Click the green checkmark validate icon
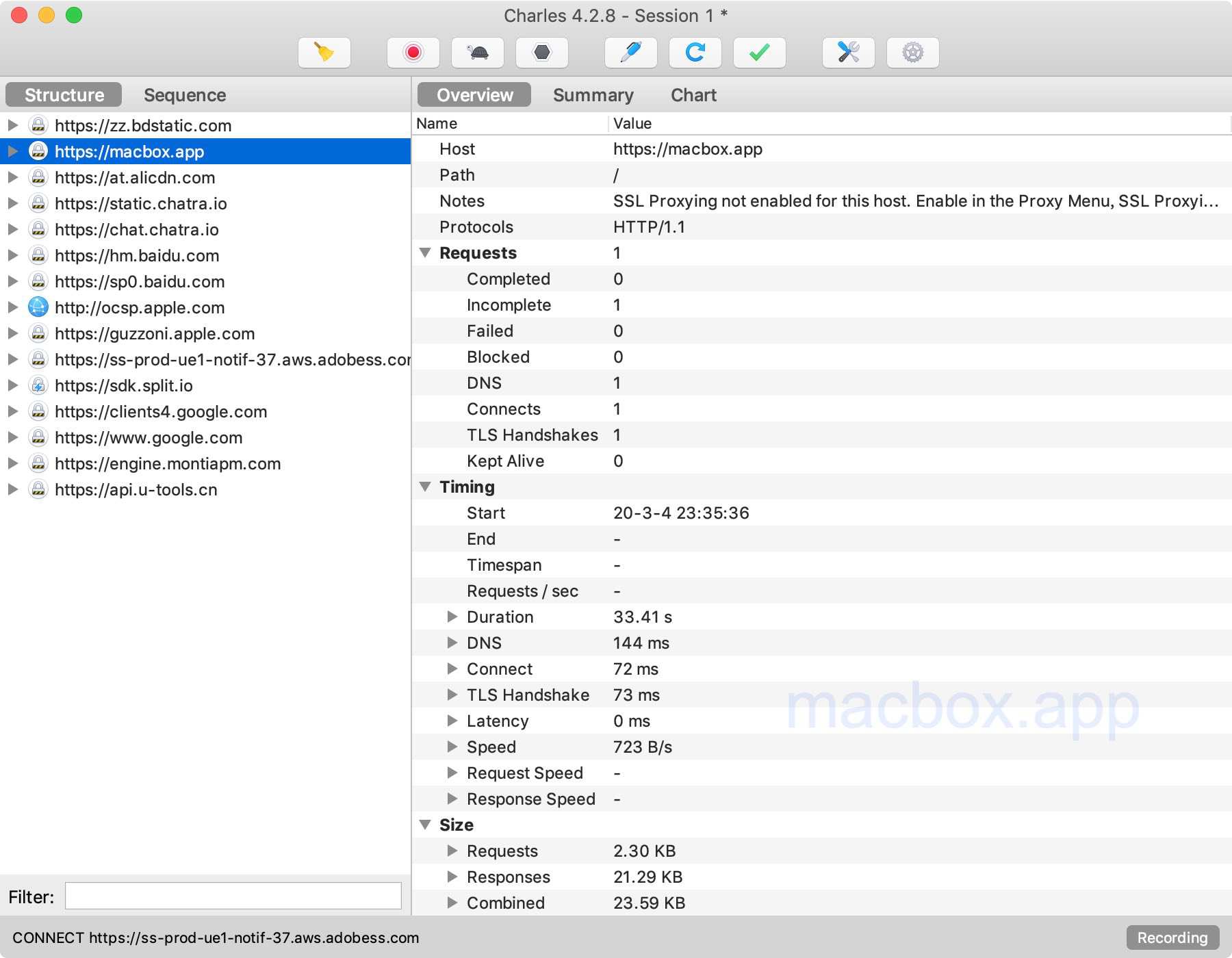Viewport: 1232px width, 958px height. click(x=759, y=53)
